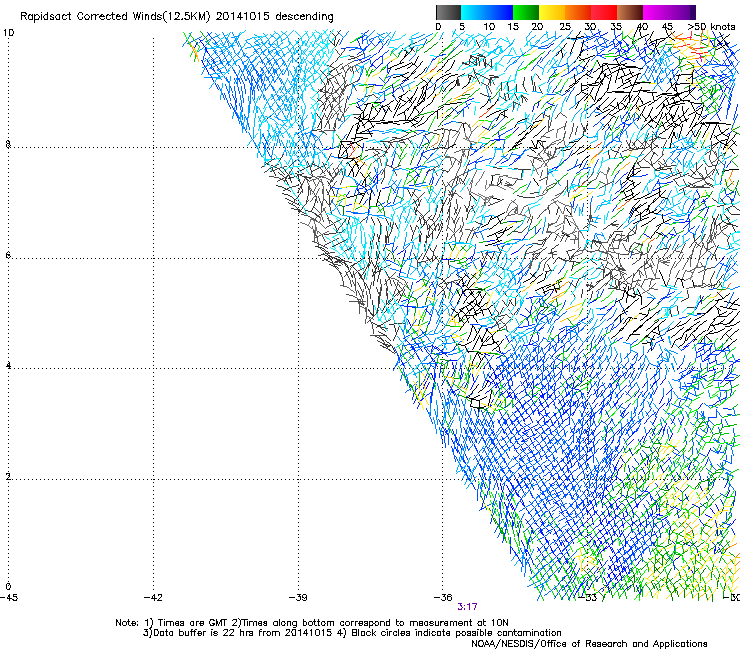
Task: Click the 'Rapidscat Corrected Winds' title text
Action: tap(90, 17)
